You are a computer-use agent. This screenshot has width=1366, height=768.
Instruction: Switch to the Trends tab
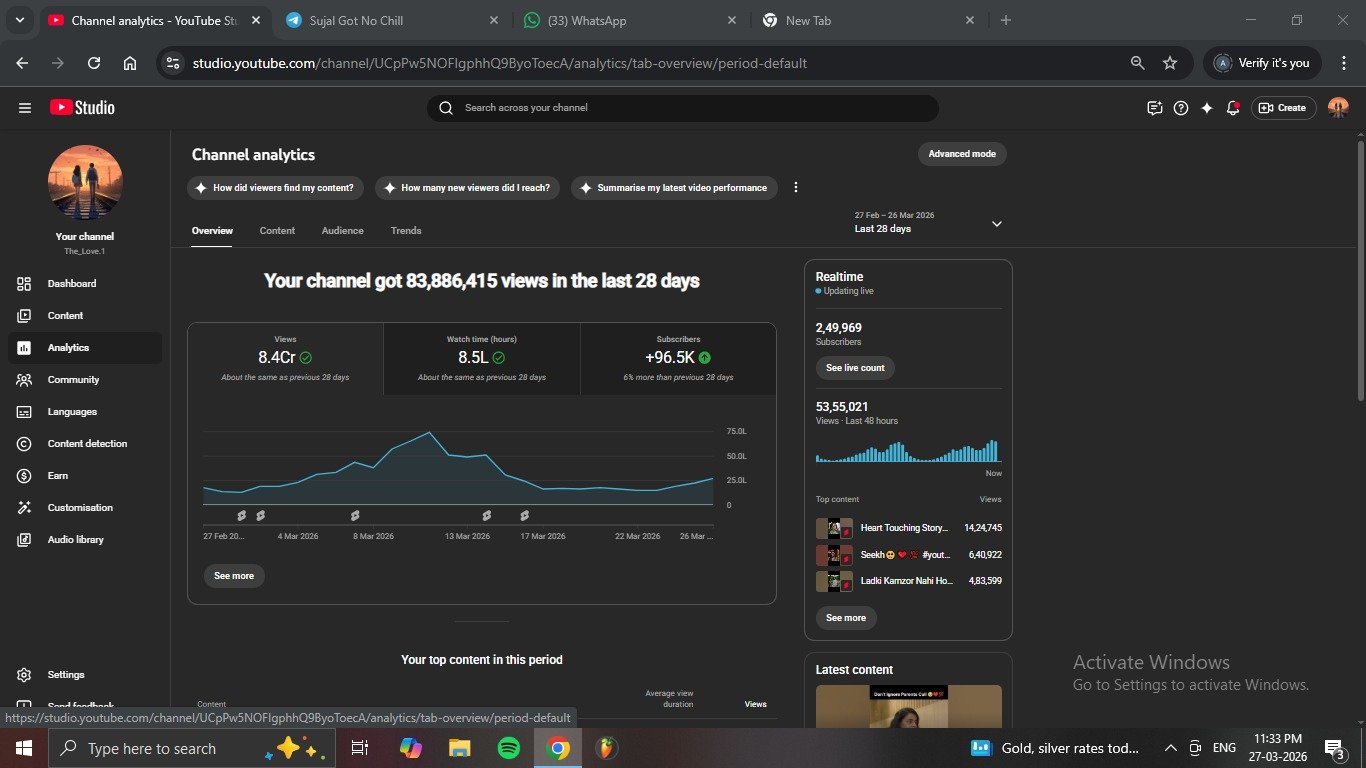pos(405,231)
